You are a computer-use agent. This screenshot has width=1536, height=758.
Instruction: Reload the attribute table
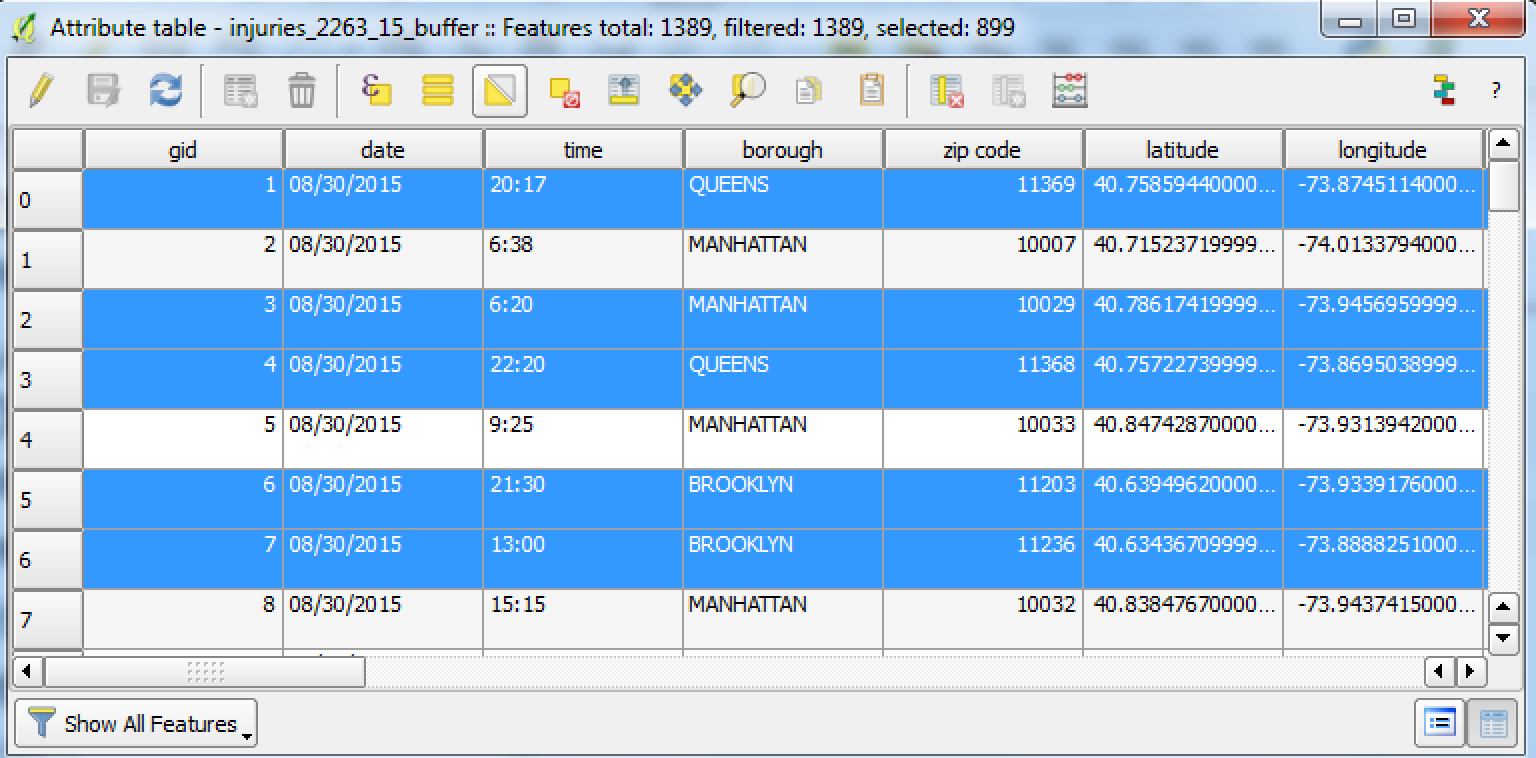pos(165,91)
